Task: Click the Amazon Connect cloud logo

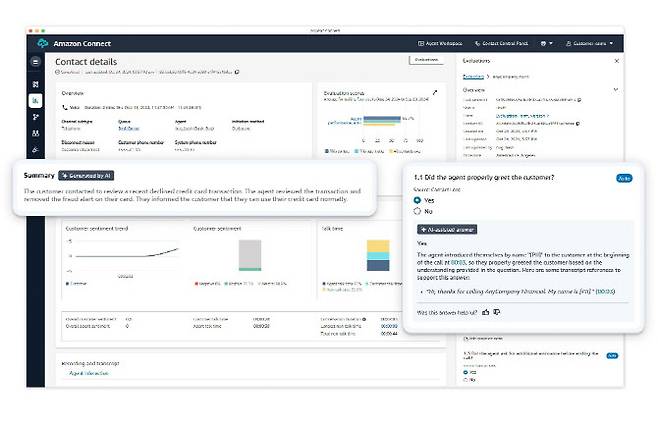Action: (42, 44)
